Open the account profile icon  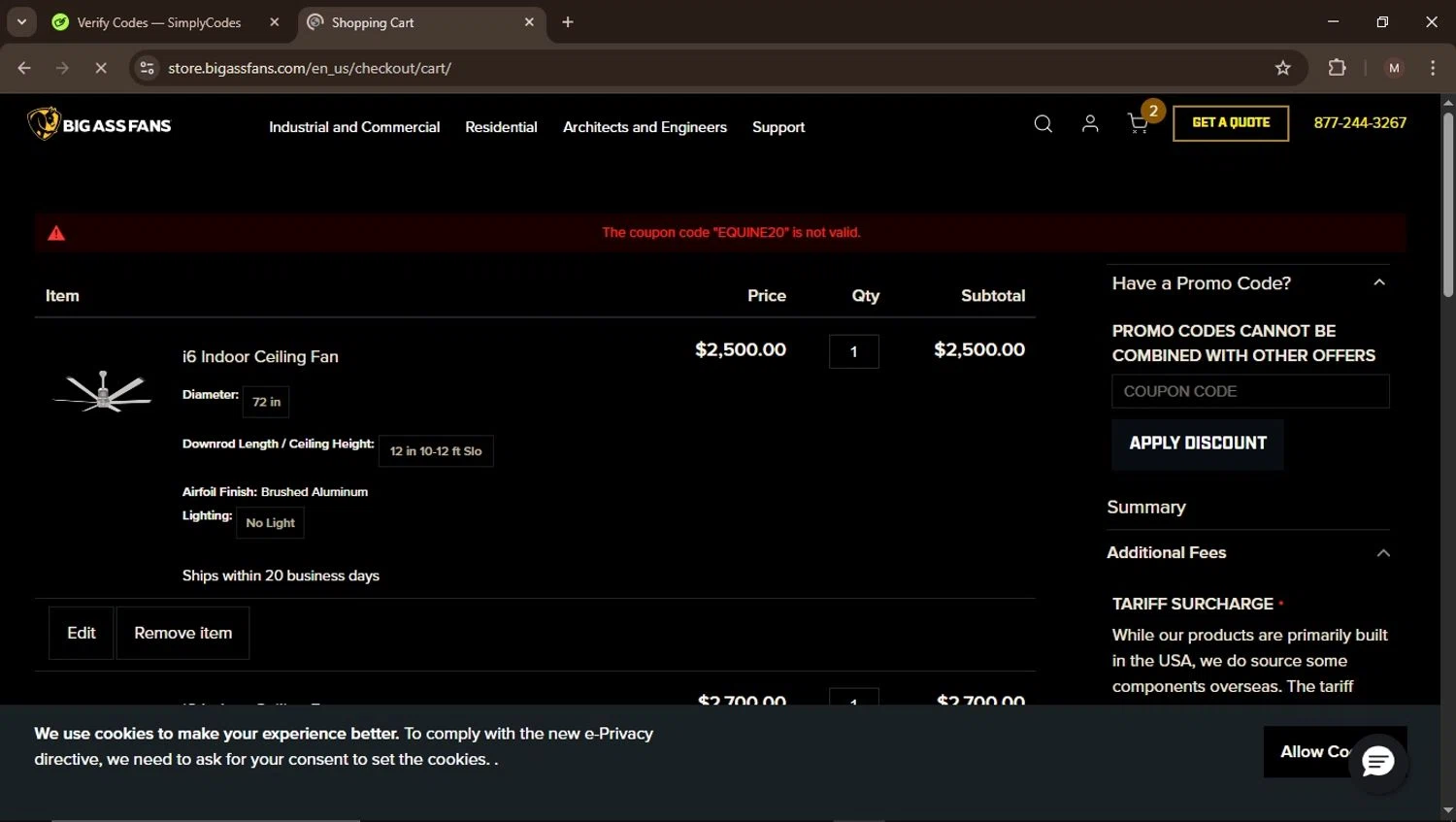(x=1090, y=123)
